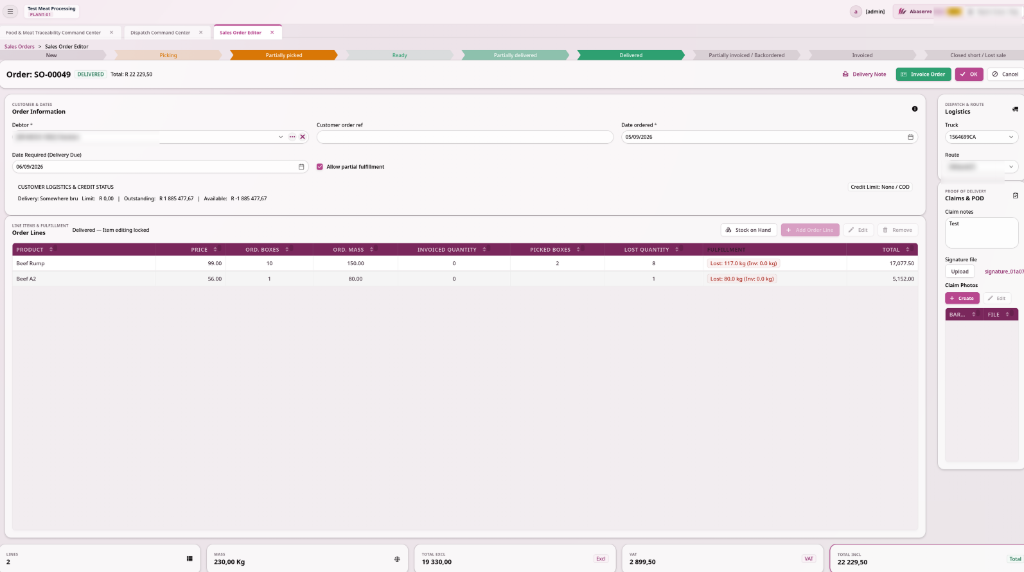This screenshot has width=1024, height=572.
Task: Open calendar icon for Date Required
Action: (301, 167)
